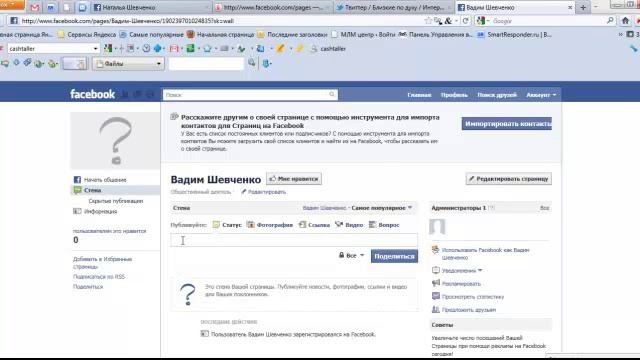Viewport: 640px width, 360px height.
Task: Open Последние заголовки bookmark
Action: pos(293,35)
